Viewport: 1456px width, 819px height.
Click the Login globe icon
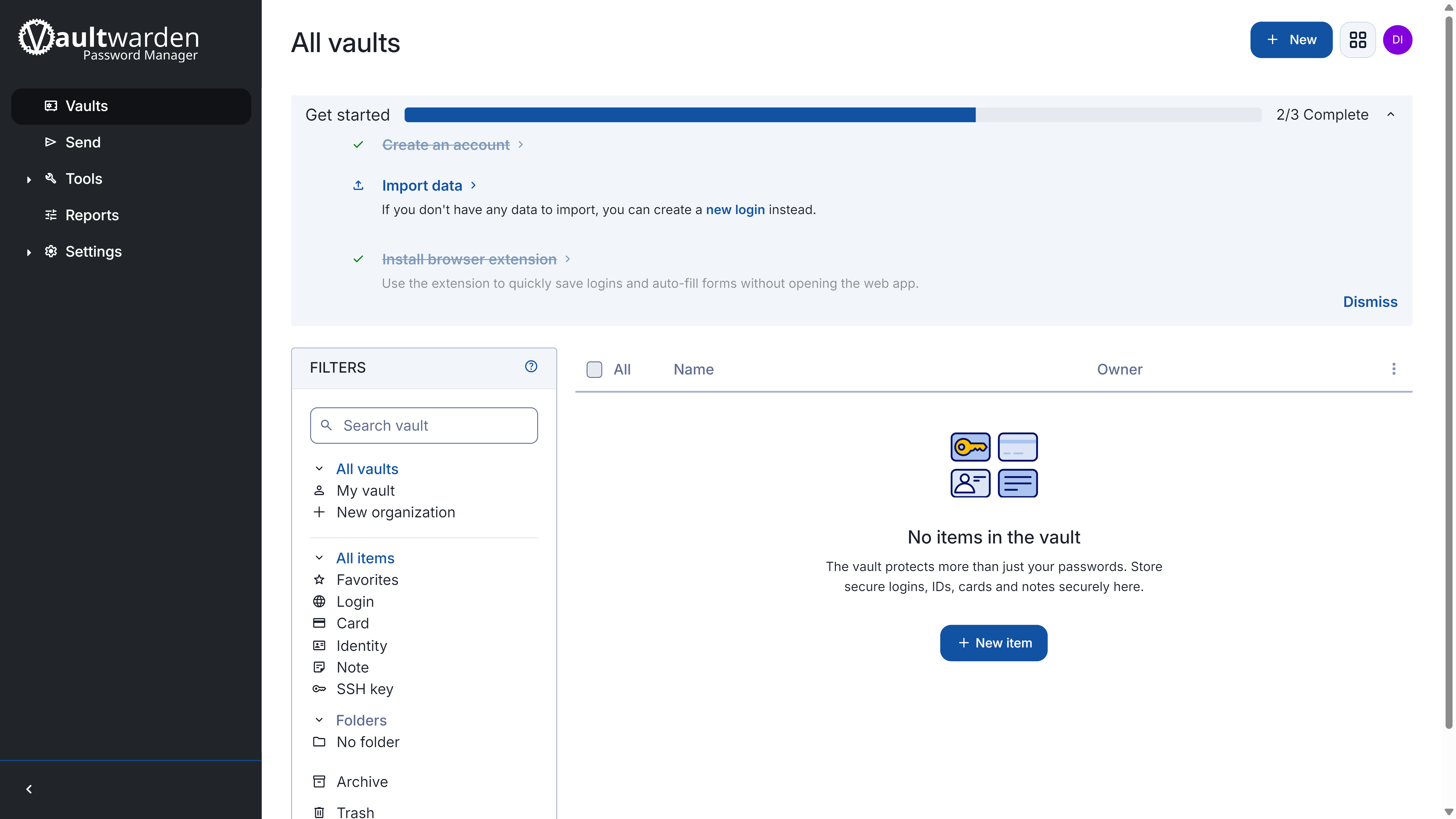point(319,601)
